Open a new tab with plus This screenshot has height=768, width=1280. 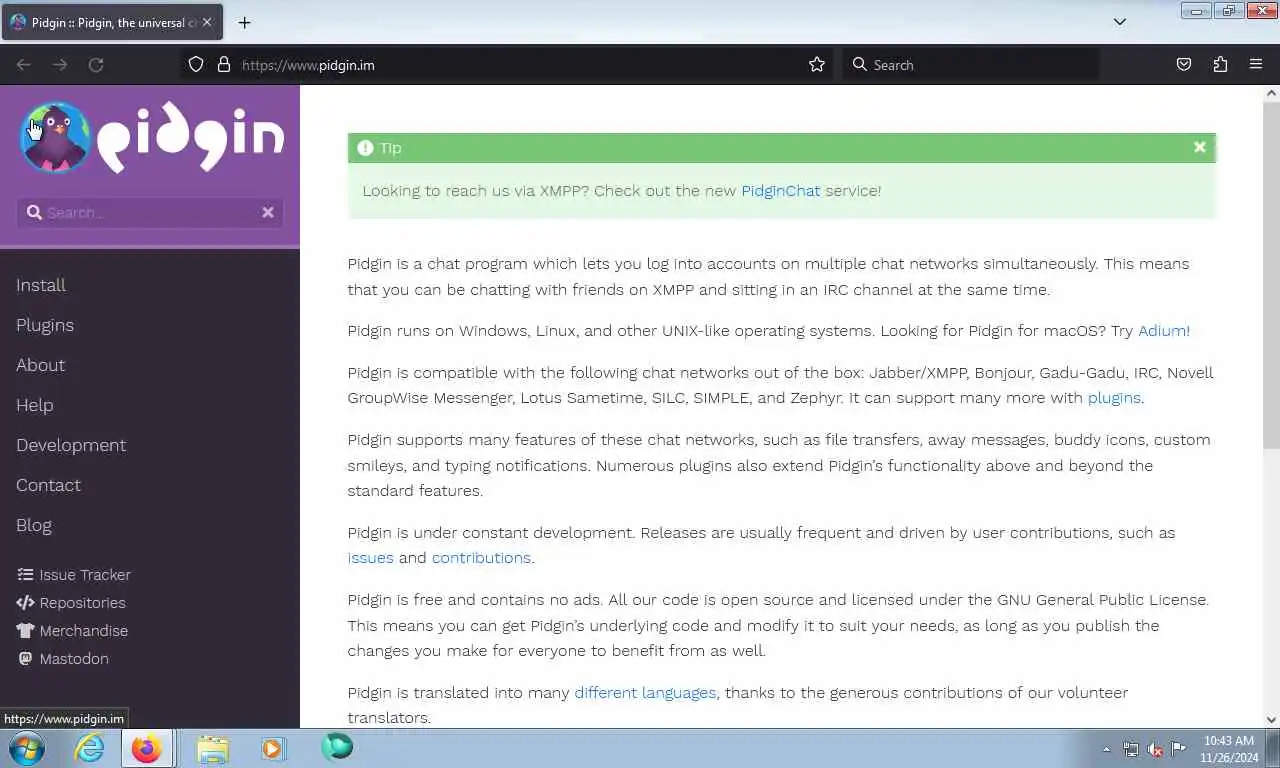[244, 22]
